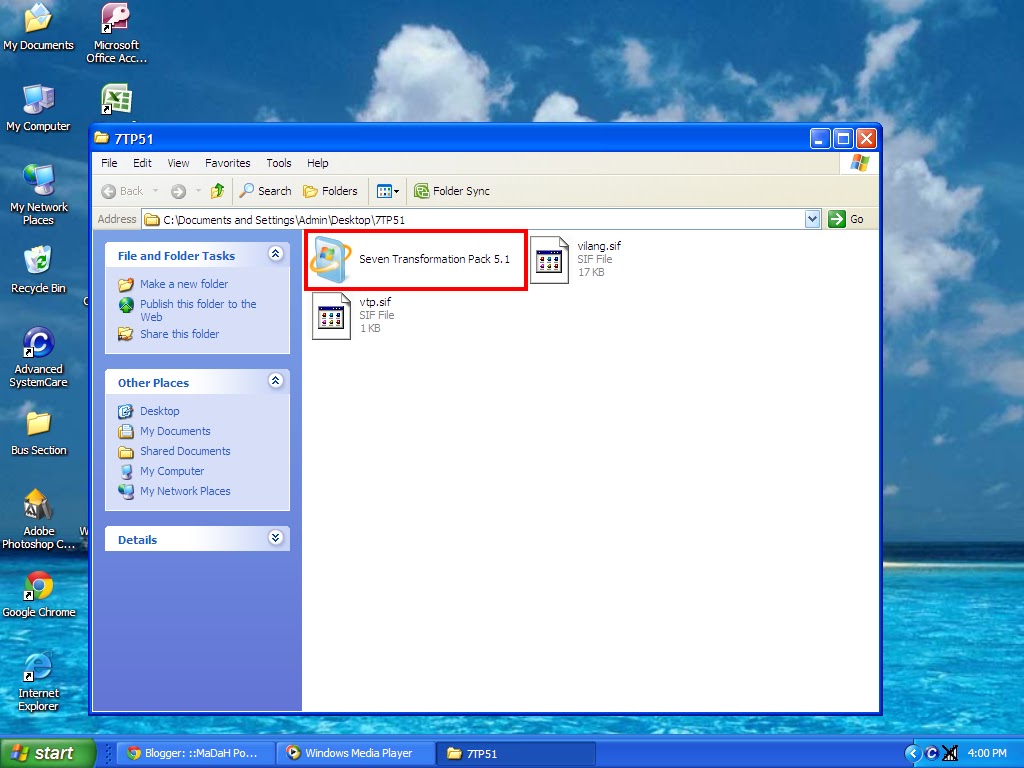The width and height of the screenshot is (1024, 768).
Task: Open the View menu
Action: 178,163
